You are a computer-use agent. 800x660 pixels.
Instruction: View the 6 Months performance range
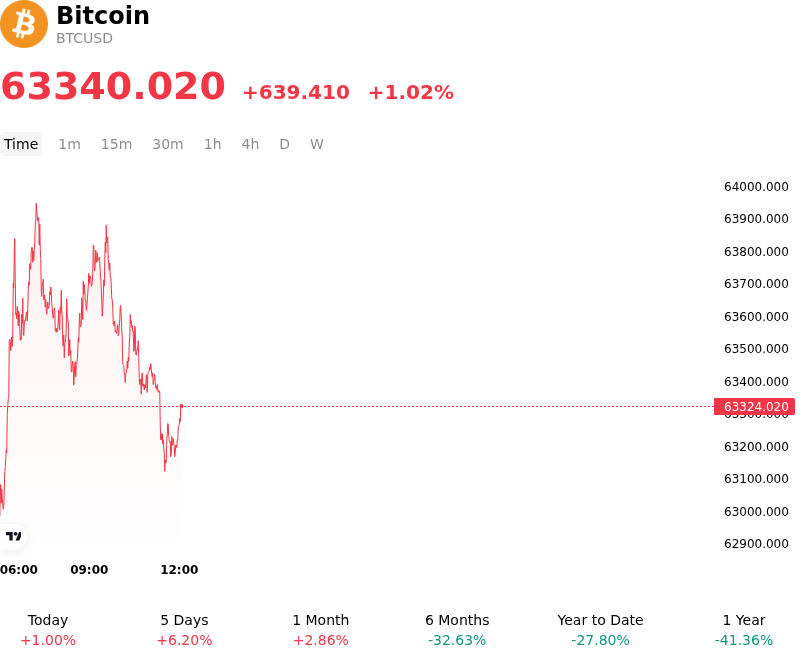[x=457, y=630]
